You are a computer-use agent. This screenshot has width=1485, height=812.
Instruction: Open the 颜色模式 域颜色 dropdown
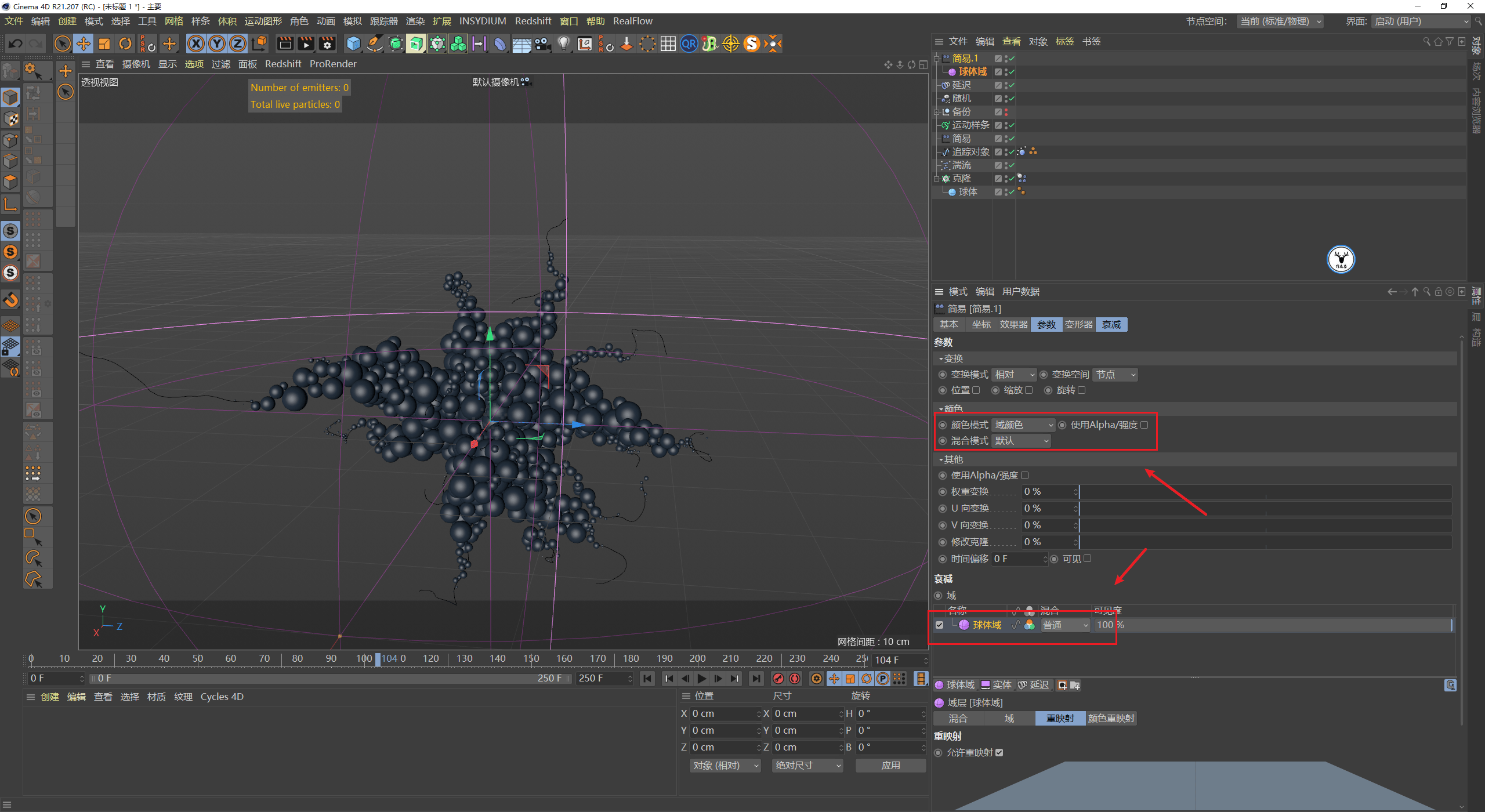click(1023, 425)
